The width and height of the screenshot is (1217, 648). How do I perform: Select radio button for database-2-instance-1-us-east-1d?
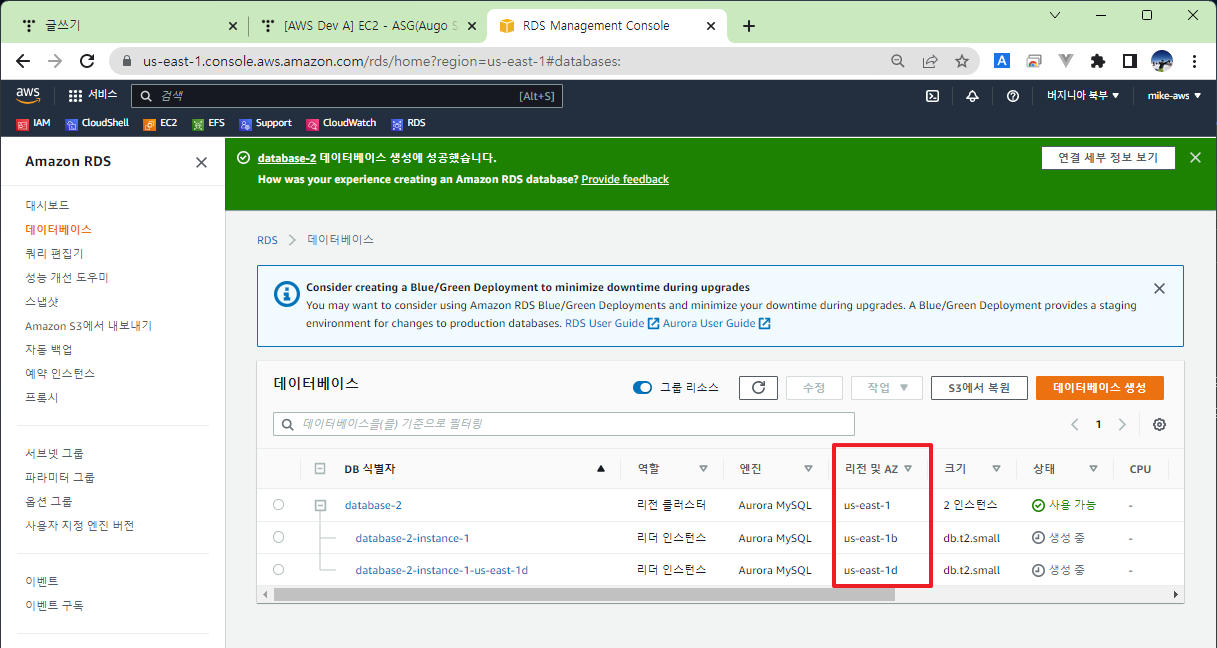[278, 570]
